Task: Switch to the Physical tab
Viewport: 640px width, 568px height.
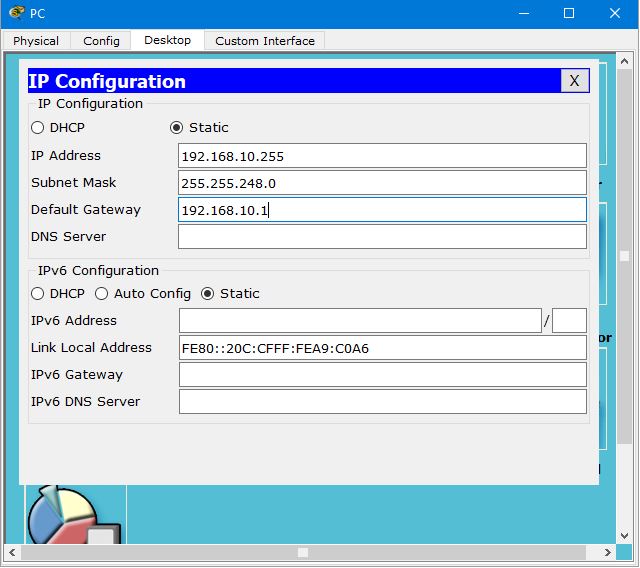Action: click(36, 41)
